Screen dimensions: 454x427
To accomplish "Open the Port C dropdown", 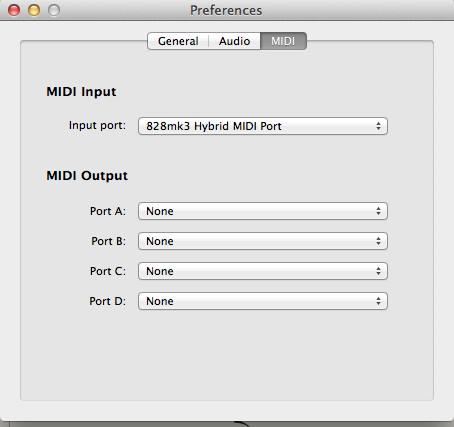I will (263, 271).
